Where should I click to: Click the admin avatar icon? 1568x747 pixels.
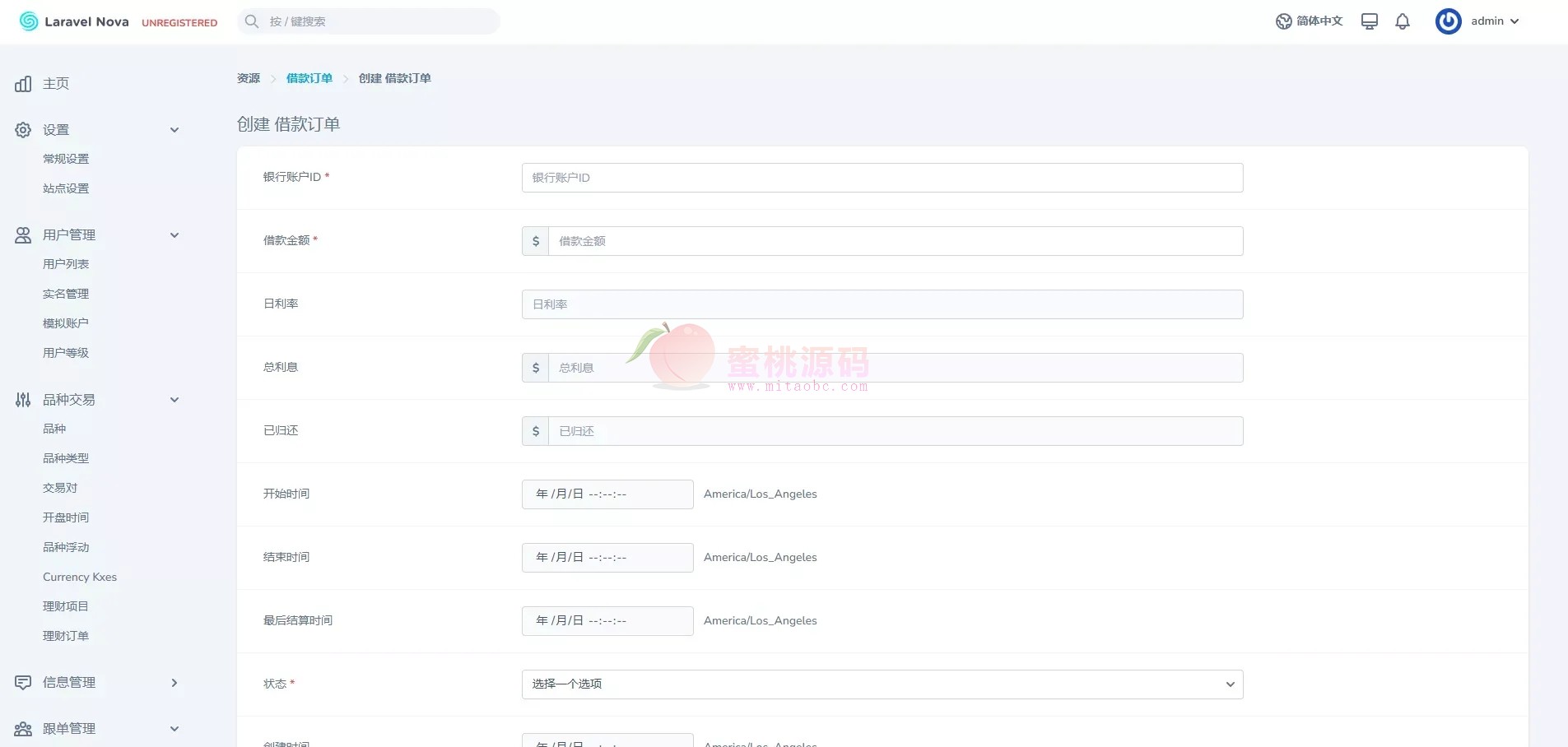[1448, 21]
